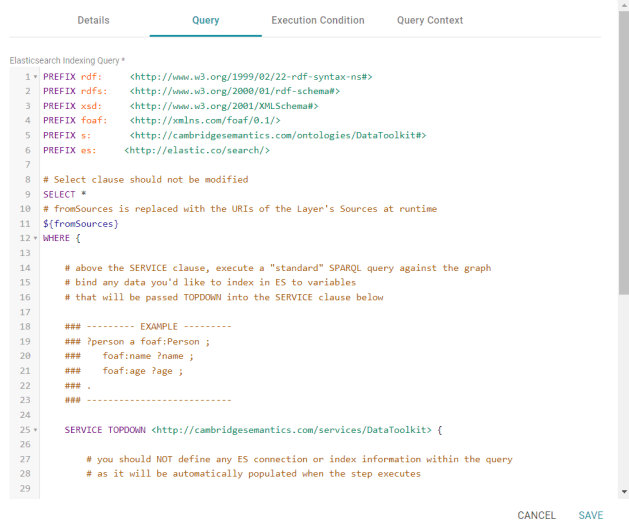Click the XMLSchema URL on line 3
Image resolution: width=629 pixels, height=527 pixels.
pyautogui.click(x=224, y=106)
